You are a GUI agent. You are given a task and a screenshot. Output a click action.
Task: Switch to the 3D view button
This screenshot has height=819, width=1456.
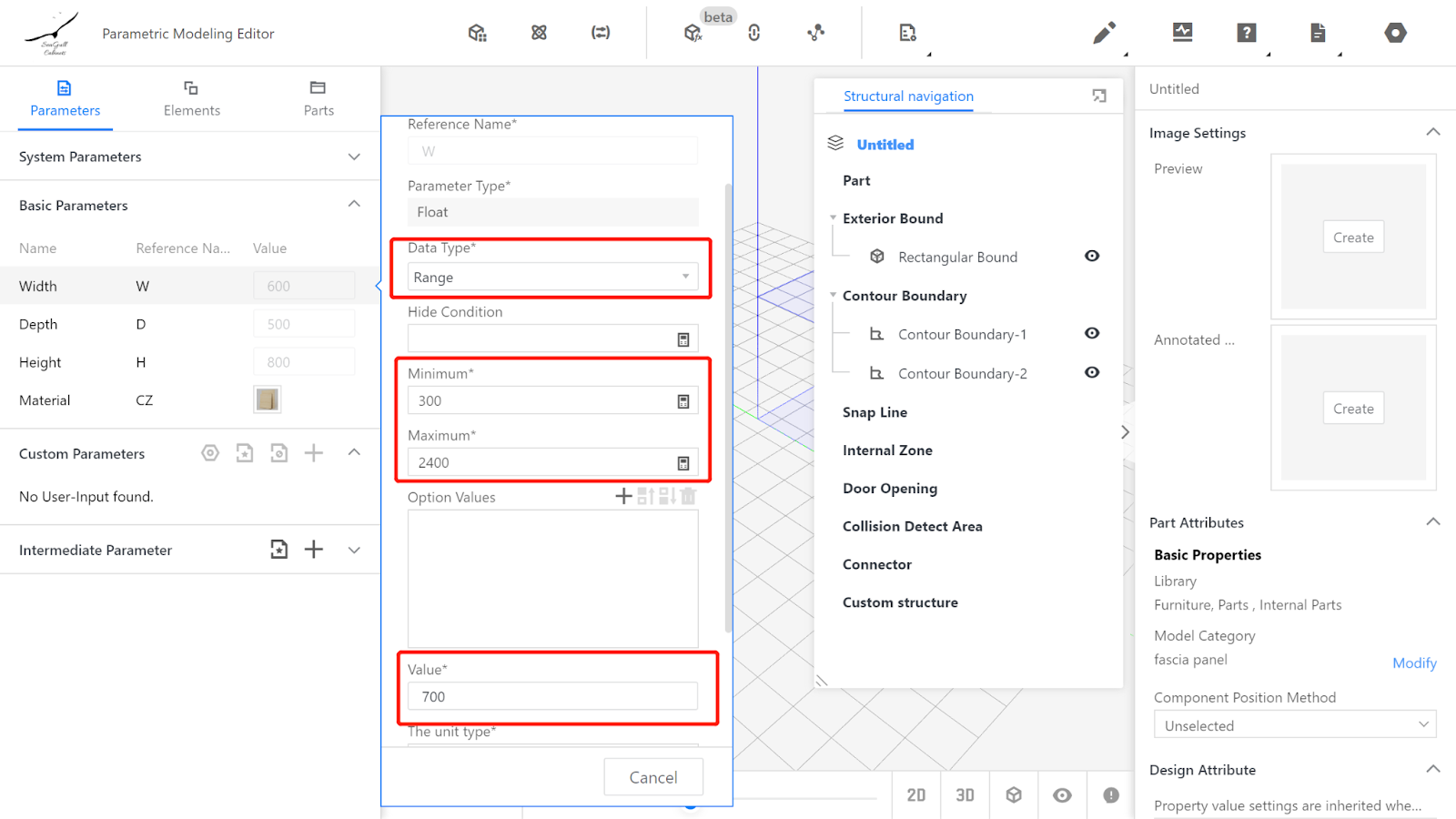click(x=965, y=795)
